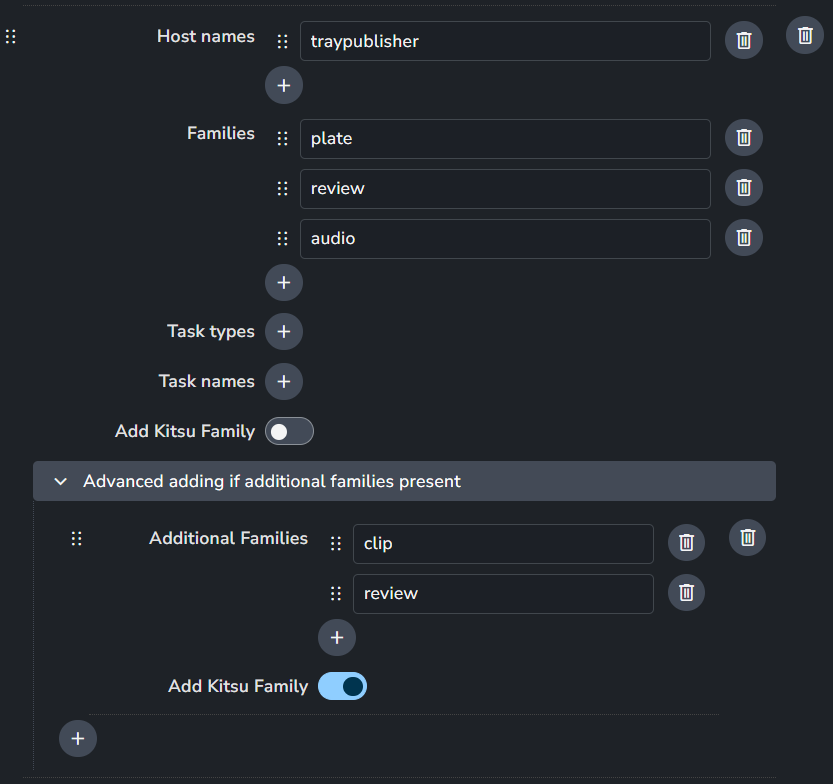Screen dimensions: 833x784
Task: Disable the advanced Add Kitsu Family toggle
Action: 342,686
